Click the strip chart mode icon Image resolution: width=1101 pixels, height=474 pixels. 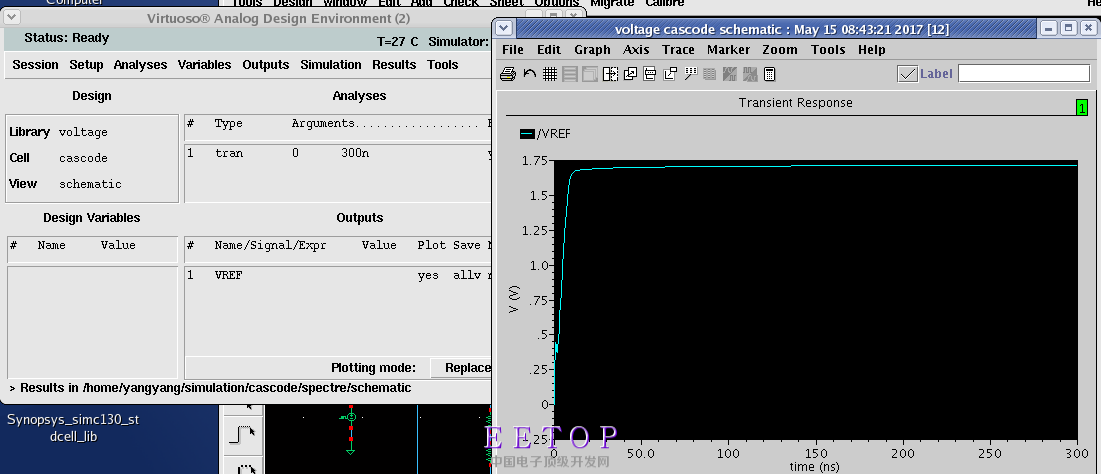tap(570, 74)
